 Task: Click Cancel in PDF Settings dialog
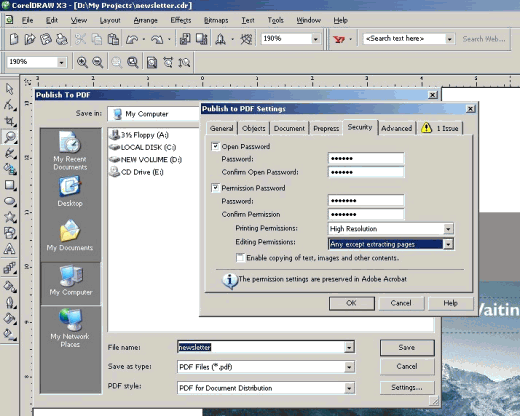[401, 303]
